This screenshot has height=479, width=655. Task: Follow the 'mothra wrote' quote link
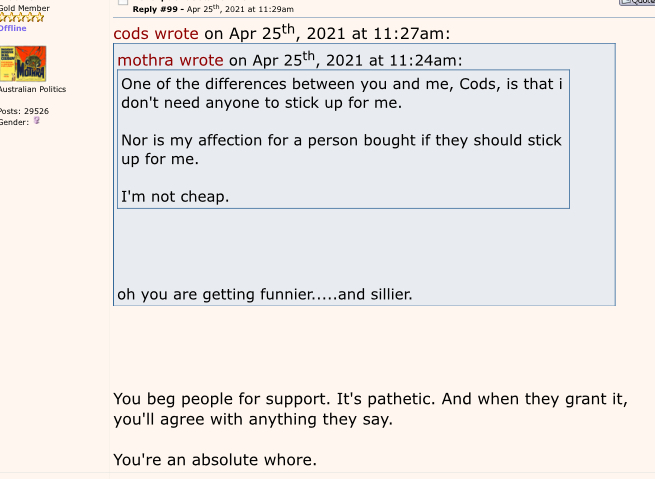[x=170, y=60]
